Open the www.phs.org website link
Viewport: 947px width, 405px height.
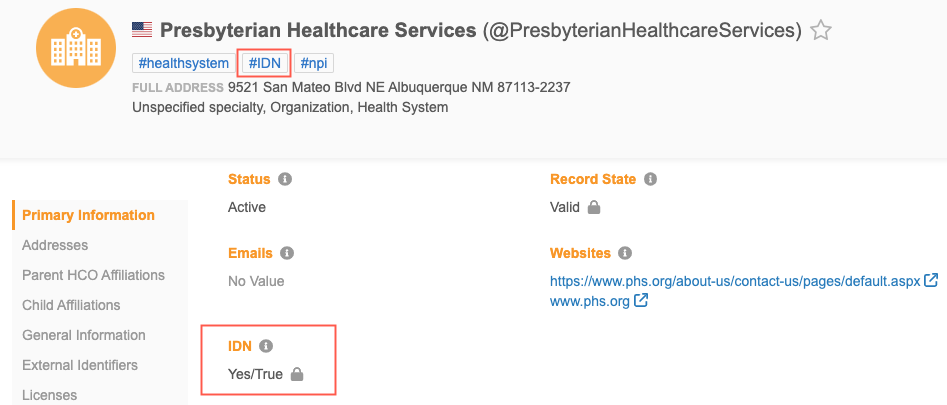click(x=589, y=300)
